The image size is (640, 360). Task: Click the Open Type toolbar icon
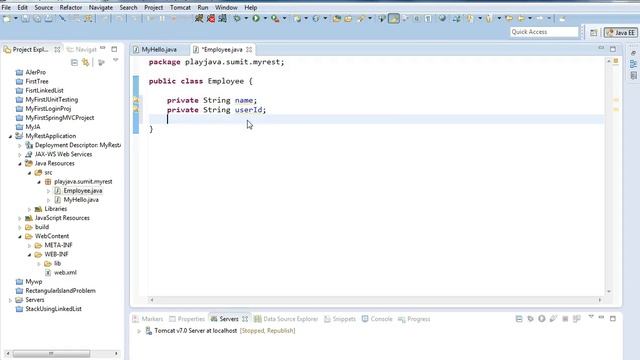click(x=336, y=19)
